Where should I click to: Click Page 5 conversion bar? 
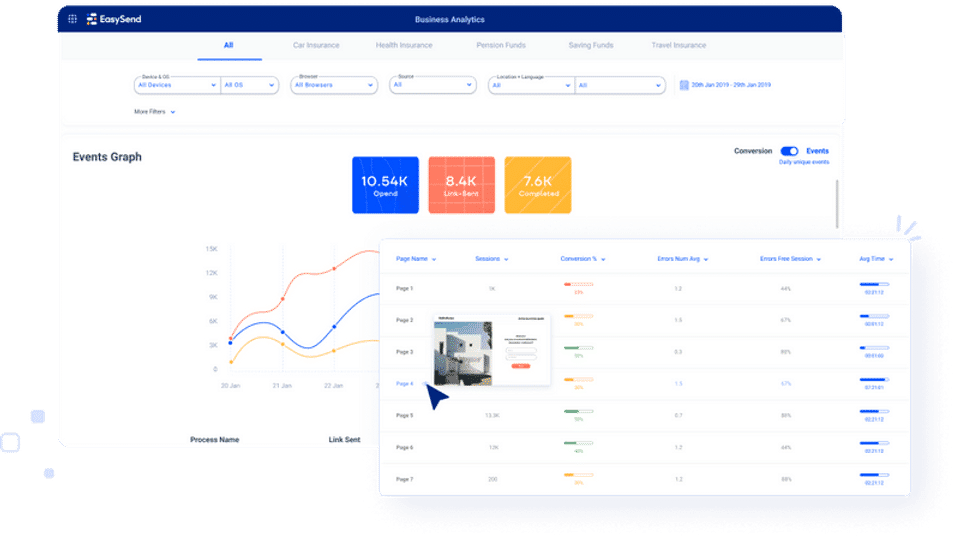point(579,412)
